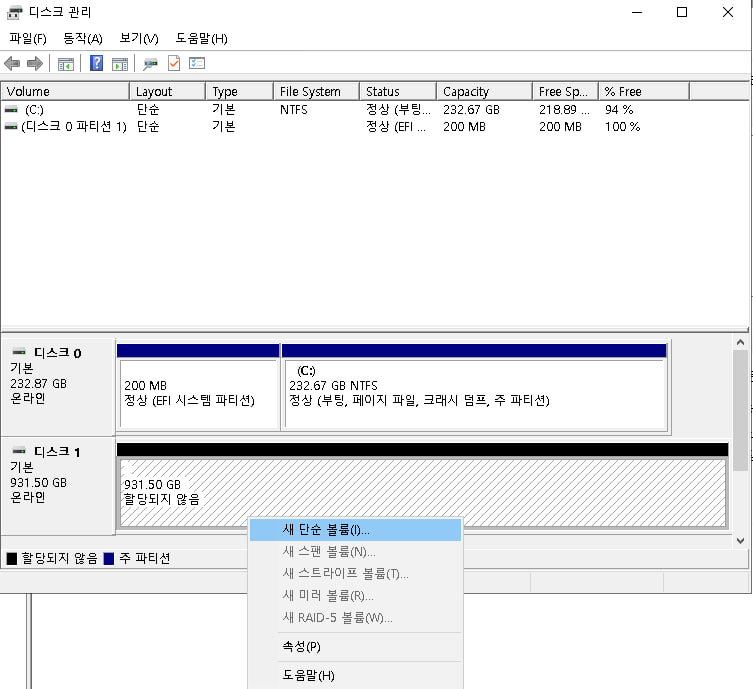Click the checklist settings toolbar icon
This screenshot has height=689, width=753.
tap(197, 64)
